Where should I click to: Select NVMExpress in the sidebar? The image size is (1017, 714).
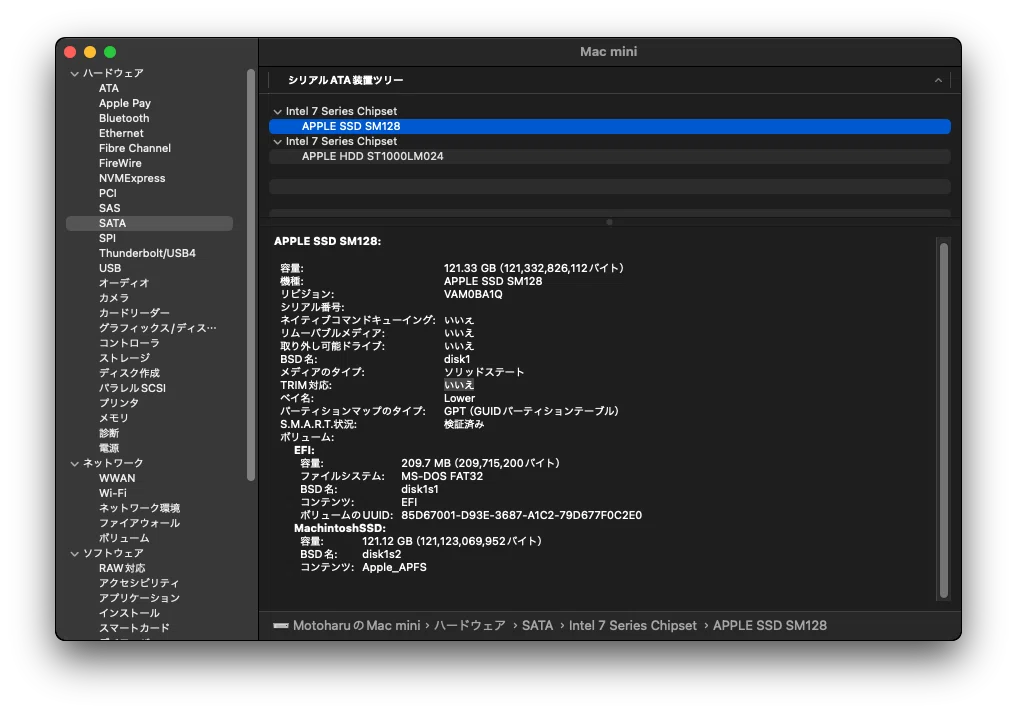[x=132, y=178]
